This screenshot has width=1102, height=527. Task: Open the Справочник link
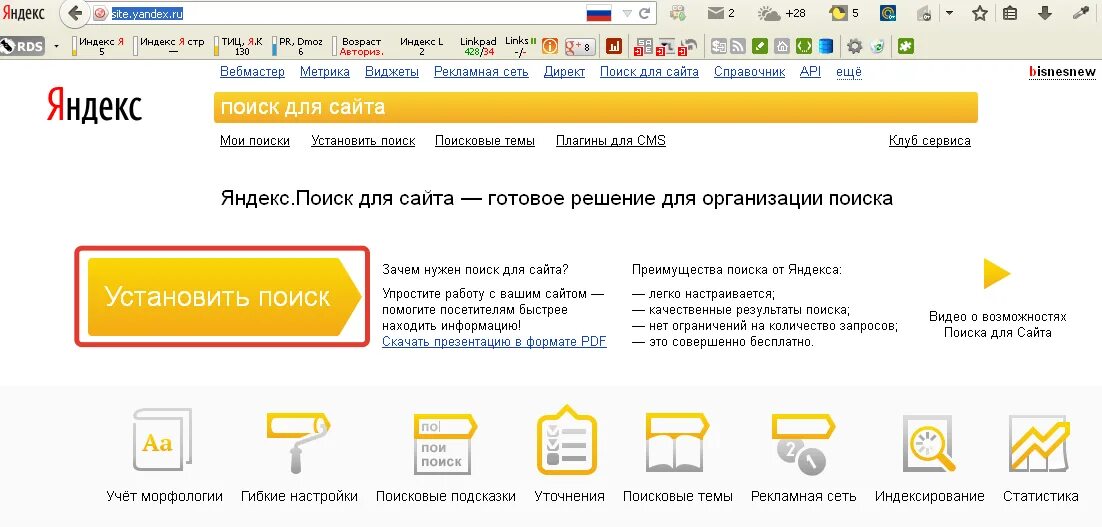(x=750, y=72)
